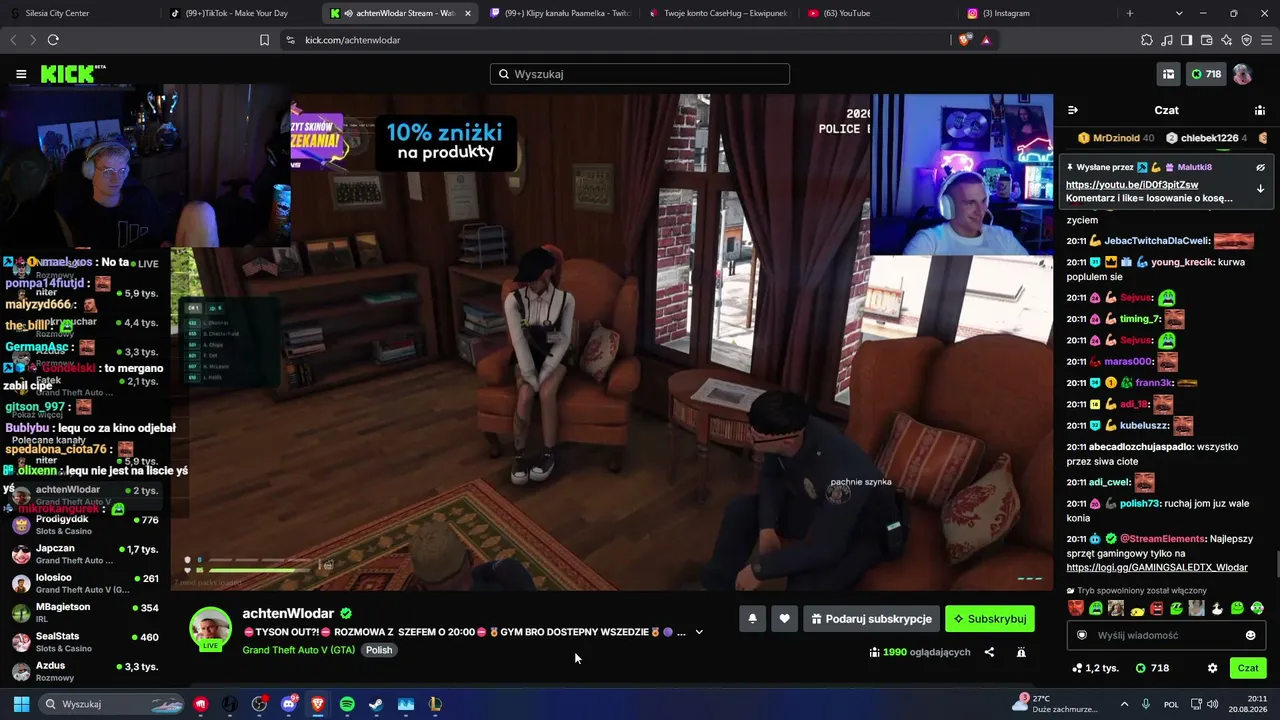1280x720 pixels.
Task: Open Brave Shields icon
Action: 964,40
